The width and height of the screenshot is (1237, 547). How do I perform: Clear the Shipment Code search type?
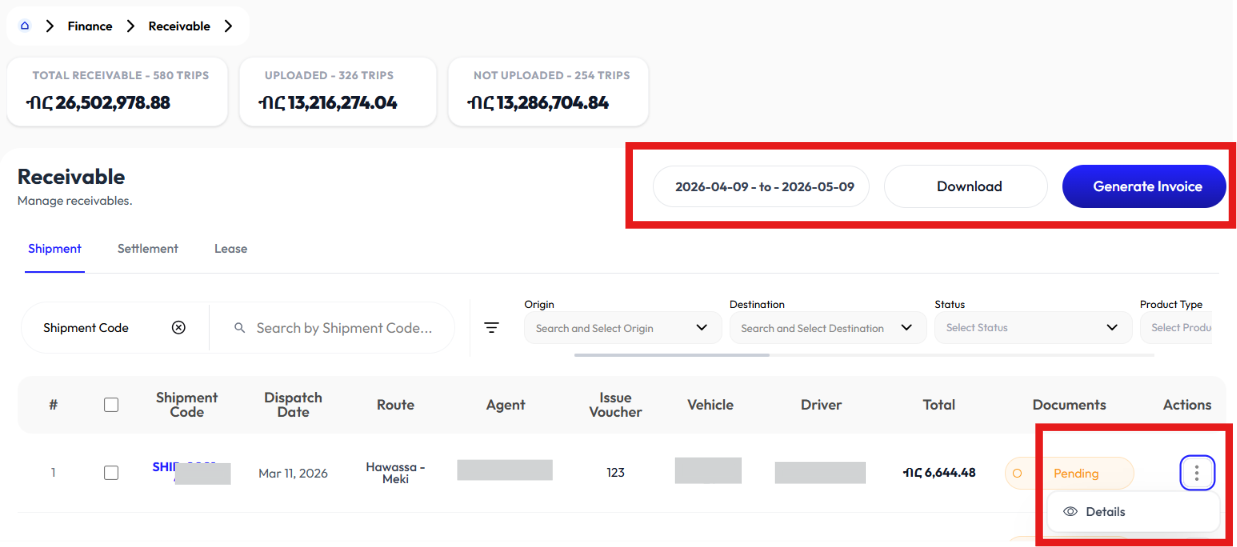[x=179, y=327]
